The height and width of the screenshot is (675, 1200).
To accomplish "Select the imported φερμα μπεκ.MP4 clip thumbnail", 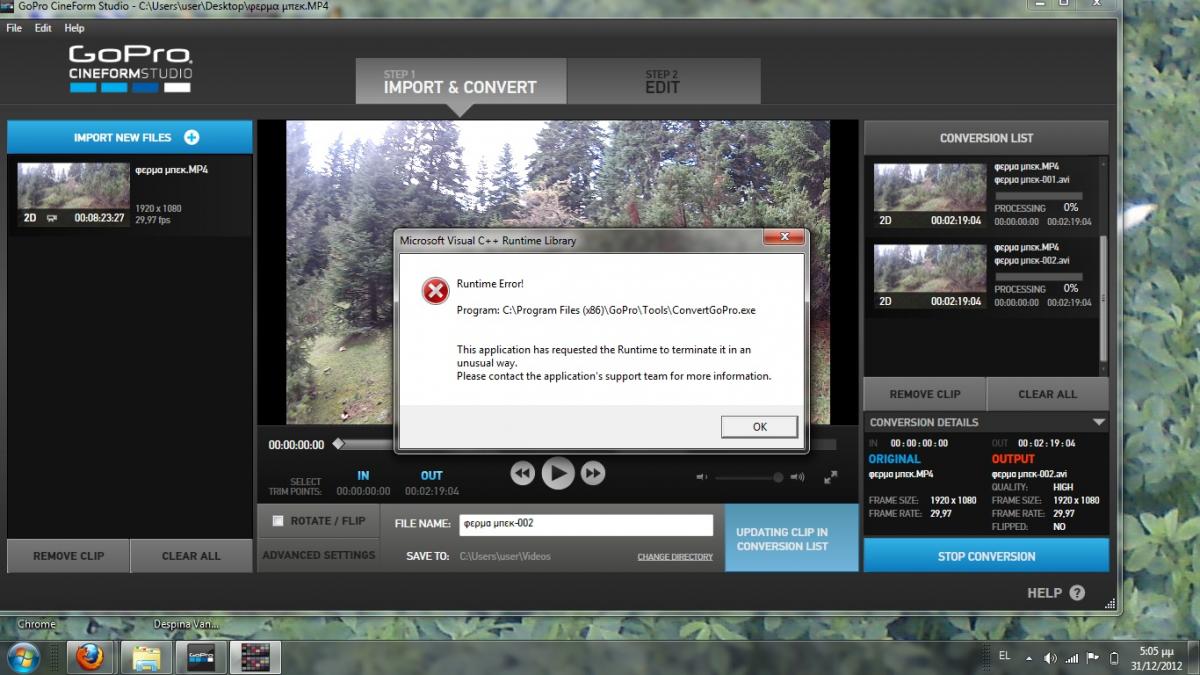I will click(73, 194).
